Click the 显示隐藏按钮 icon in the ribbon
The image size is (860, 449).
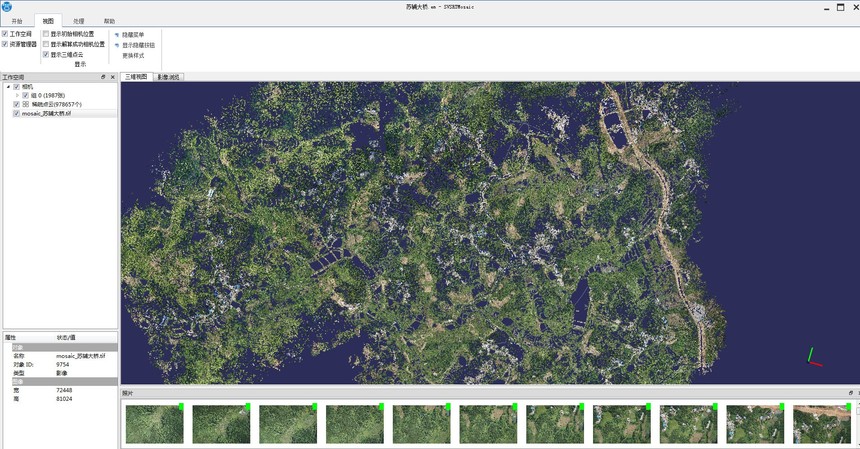[116, 45]
